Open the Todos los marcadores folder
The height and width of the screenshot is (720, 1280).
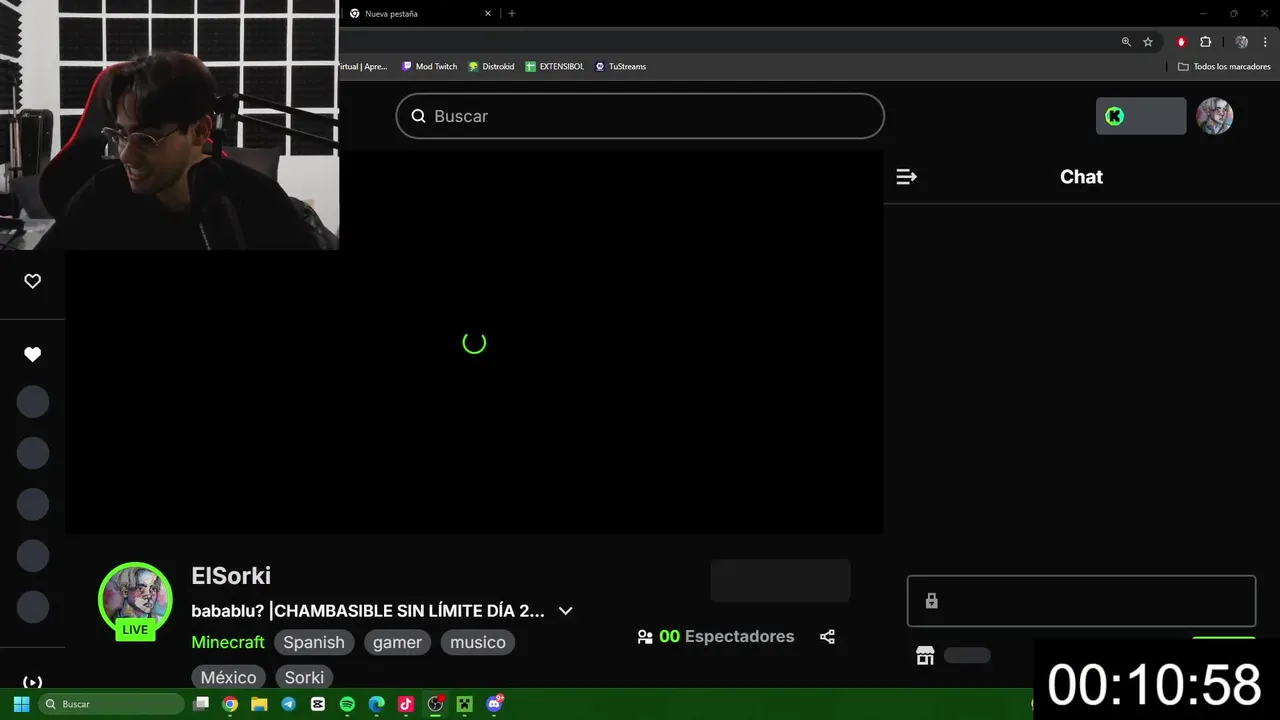1224,66
